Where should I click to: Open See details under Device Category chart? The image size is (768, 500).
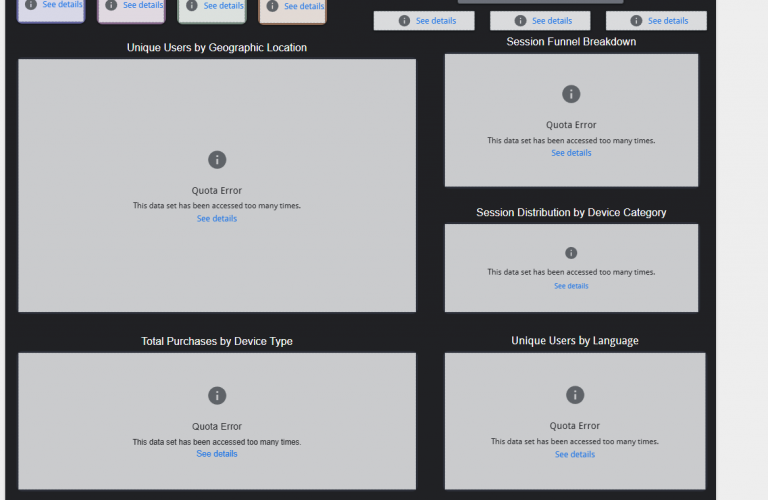571,286
